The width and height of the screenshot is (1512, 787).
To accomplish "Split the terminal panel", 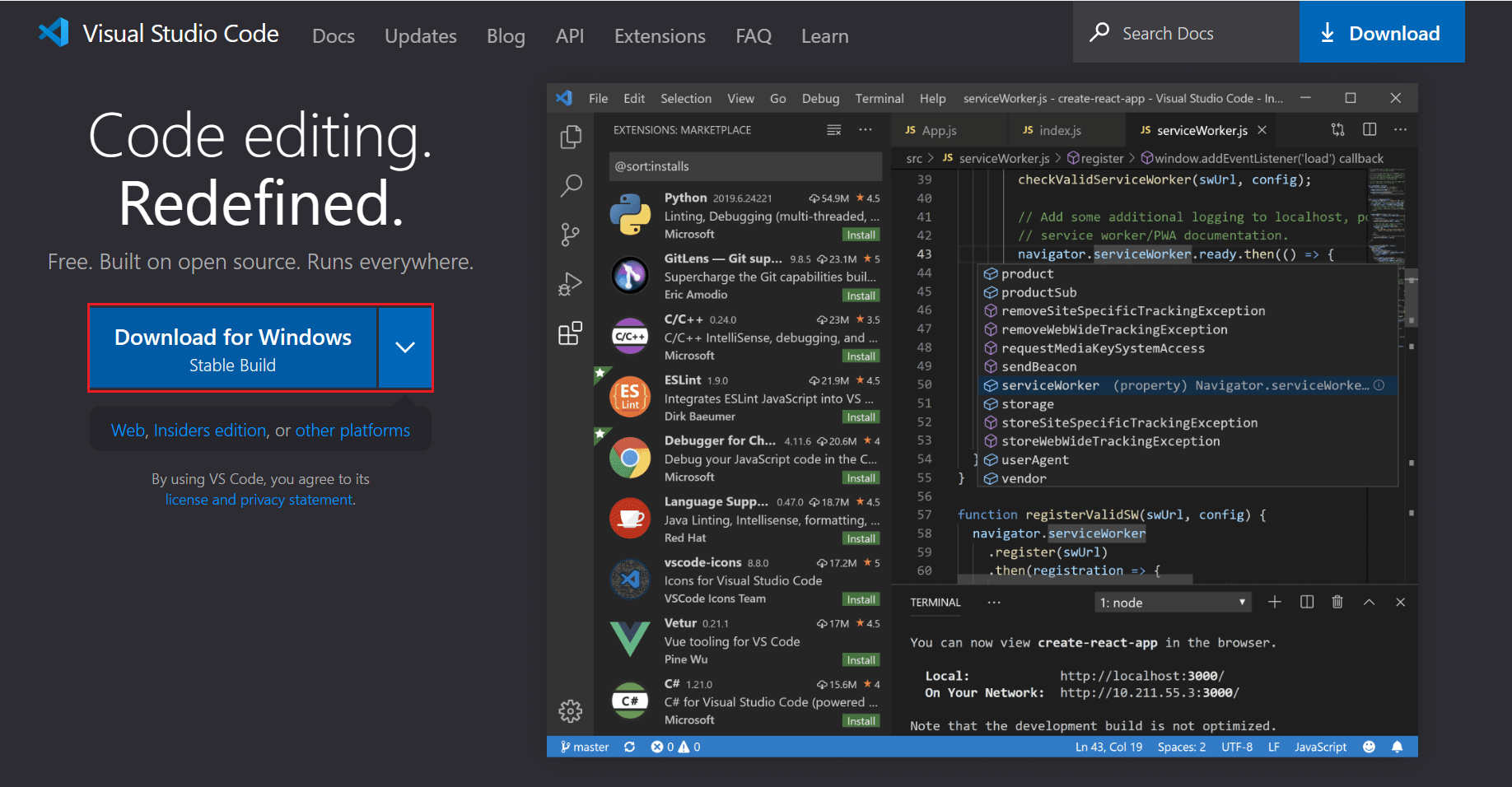I will [1307, 602].
